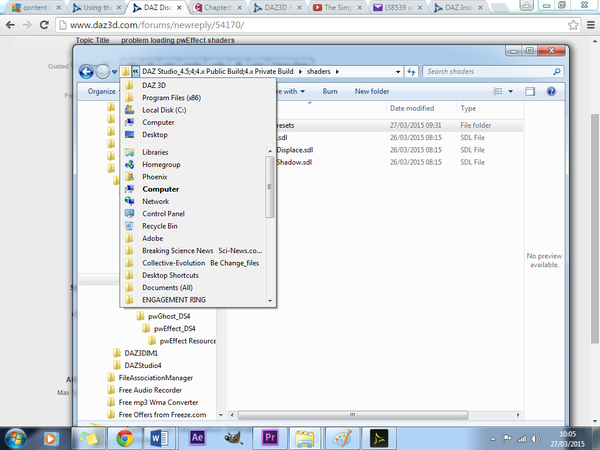
Task: Click the search magnifier icon
Action: point(557,72)
